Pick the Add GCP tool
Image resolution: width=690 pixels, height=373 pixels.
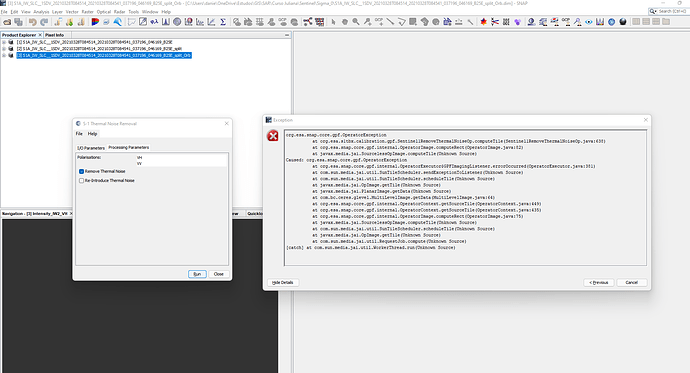pyautogui.click(x=379, y=22)
